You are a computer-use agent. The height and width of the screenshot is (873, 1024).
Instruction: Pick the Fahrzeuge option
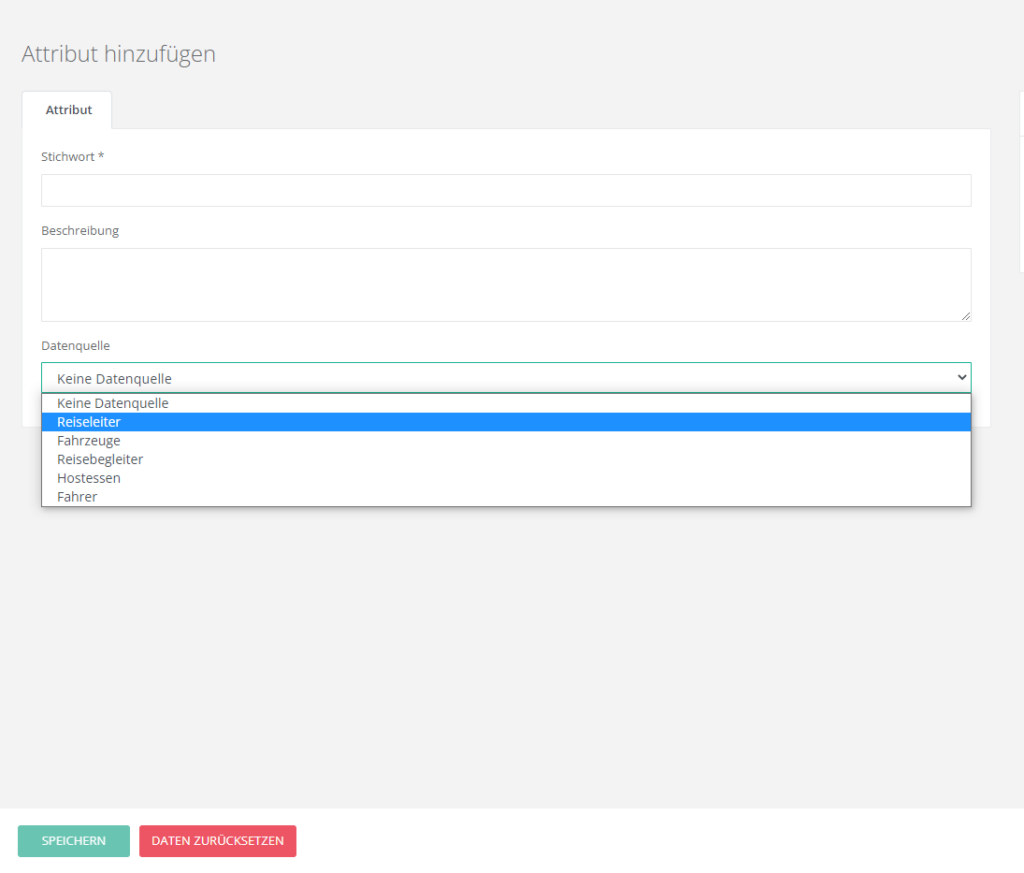pos(89,441)
